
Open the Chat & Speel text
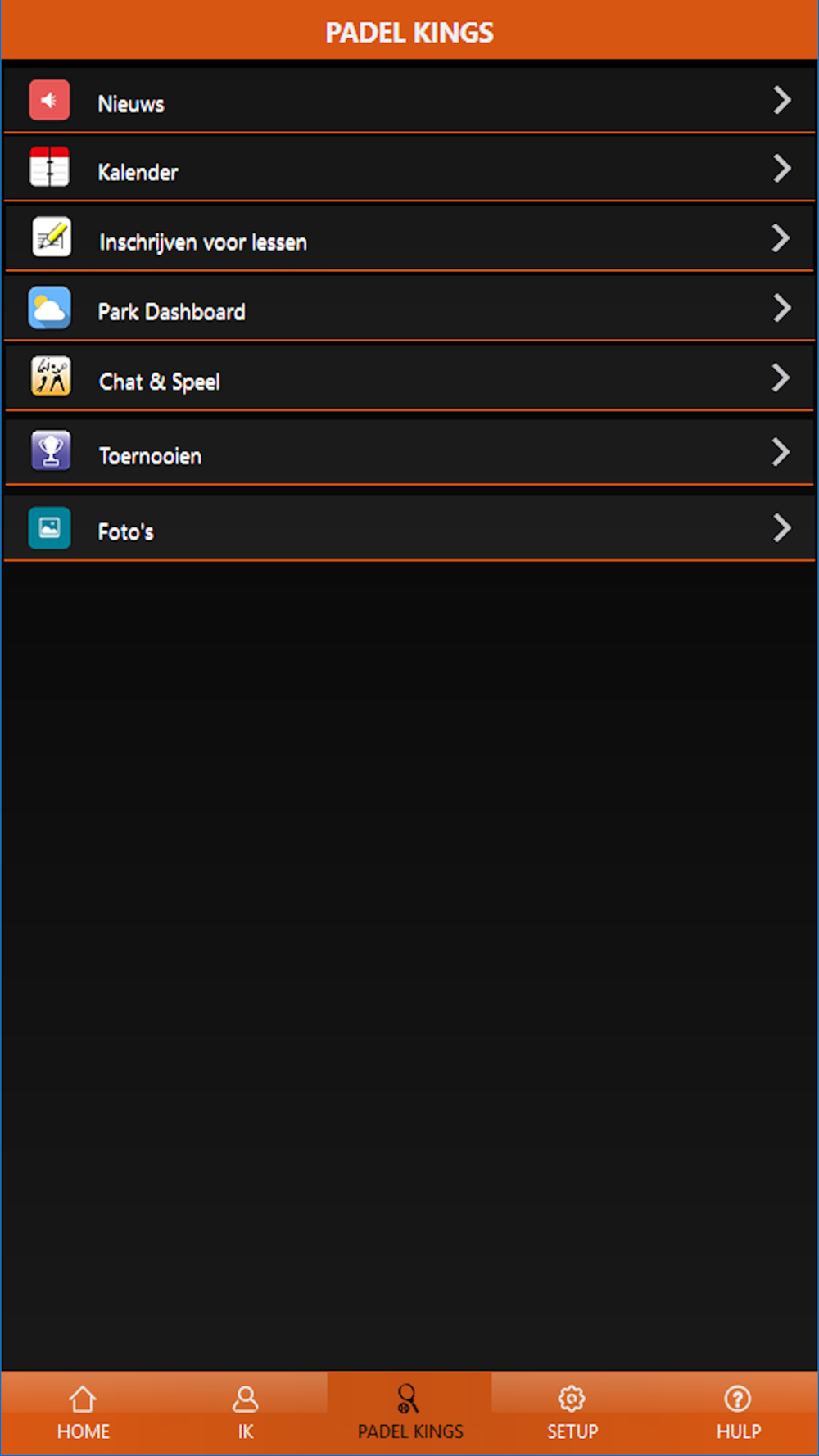160,382
